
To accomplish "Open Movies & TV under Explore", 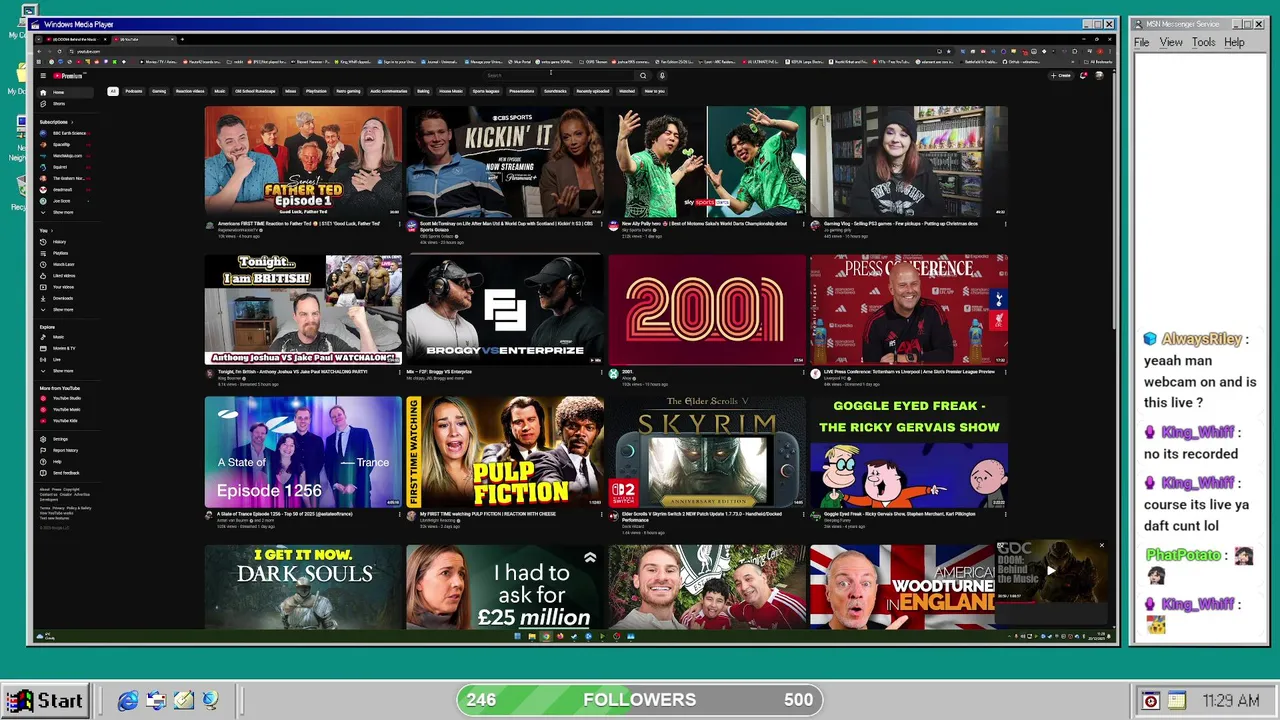I will click(65, 348).
